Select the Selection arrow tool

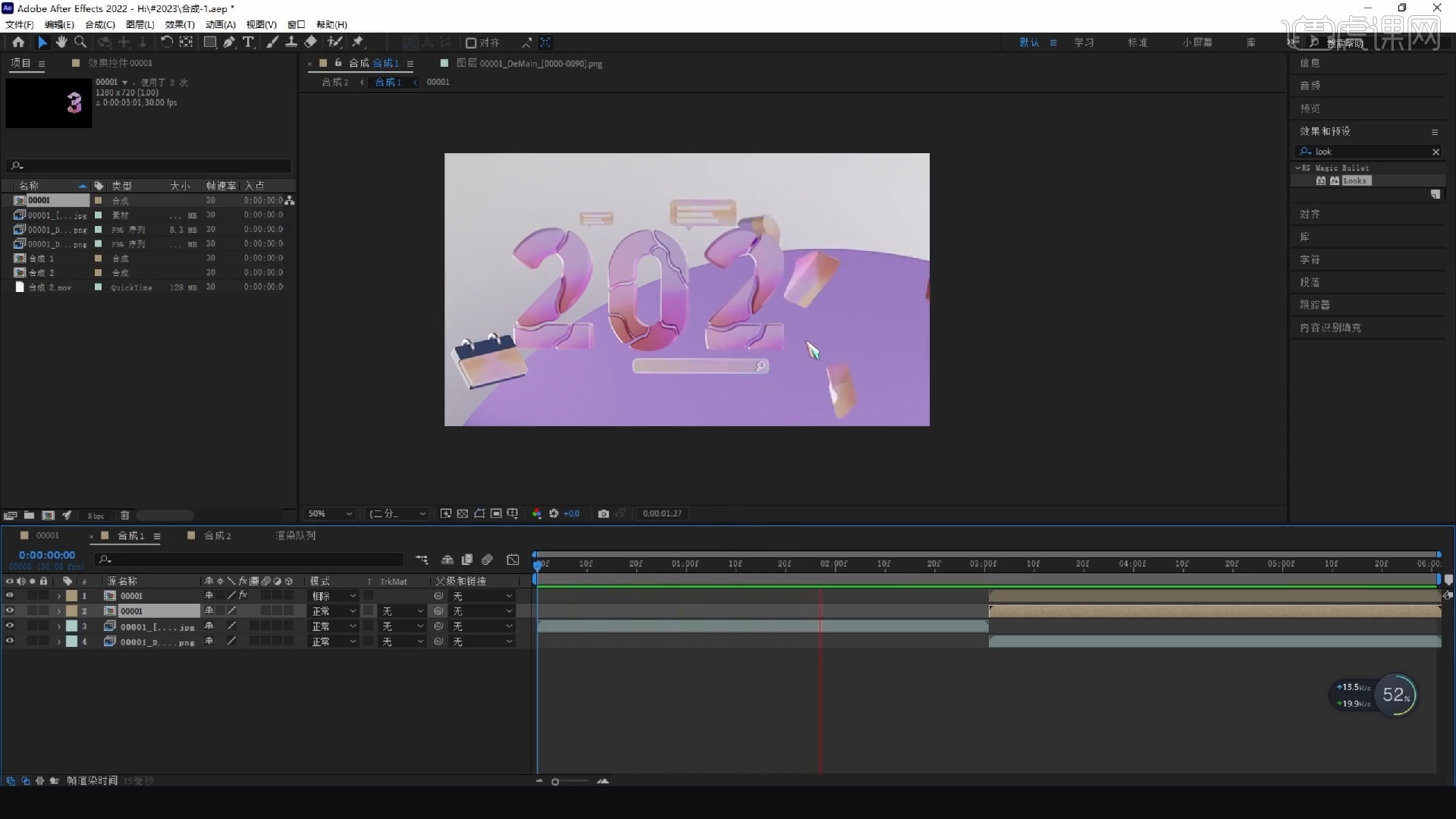[x=42, y=42]
